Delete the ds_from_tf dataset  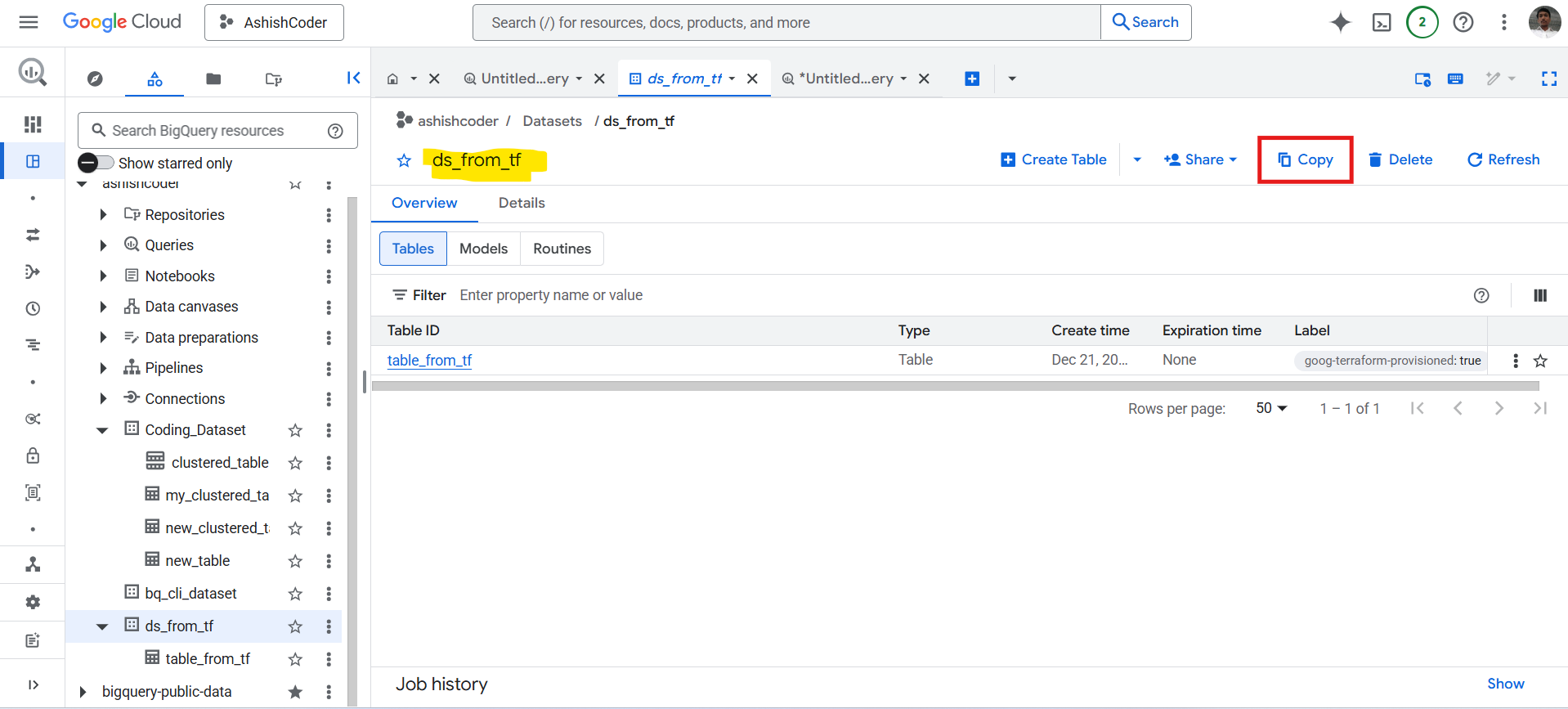tap(1400, 159)
